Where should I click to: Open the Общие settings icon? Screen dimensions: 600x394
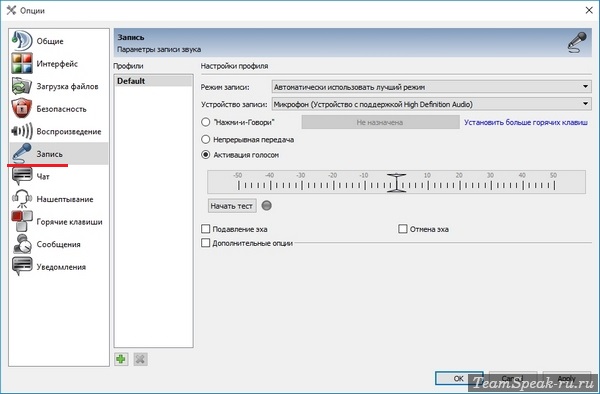[21, 41]
